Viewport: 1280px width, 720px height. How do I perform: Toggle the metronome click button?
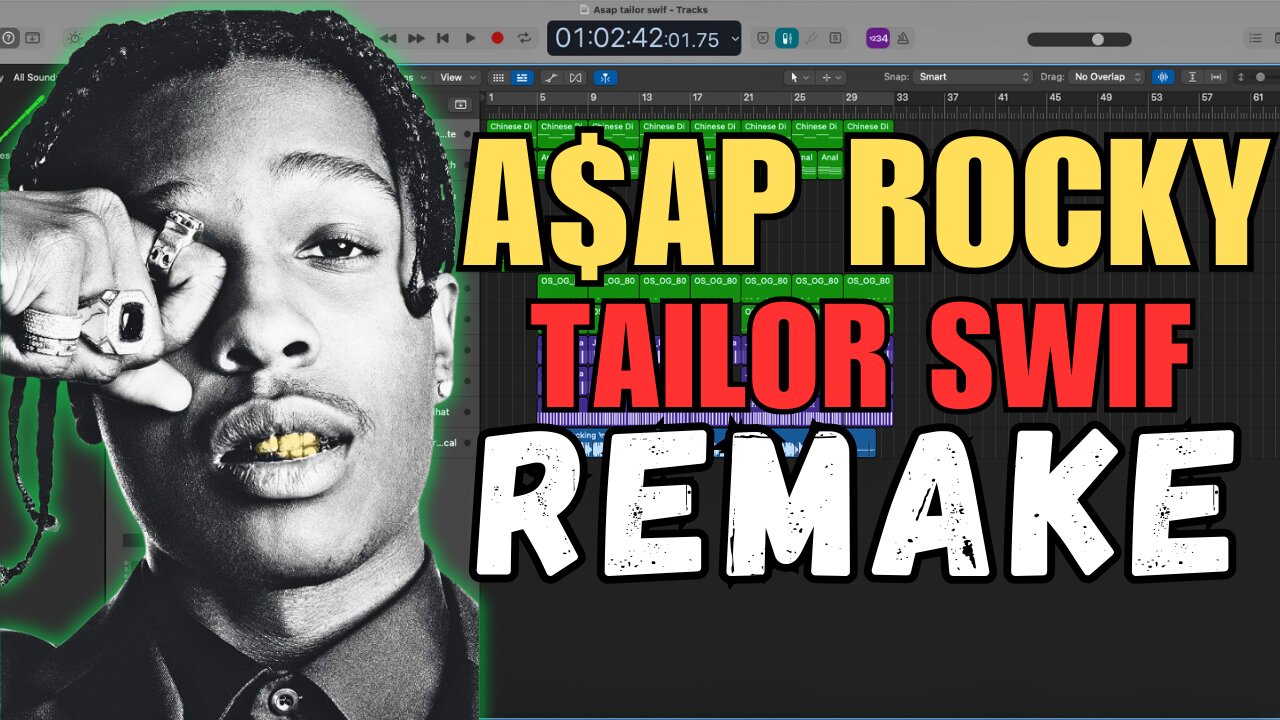click(x=902, y=38)
